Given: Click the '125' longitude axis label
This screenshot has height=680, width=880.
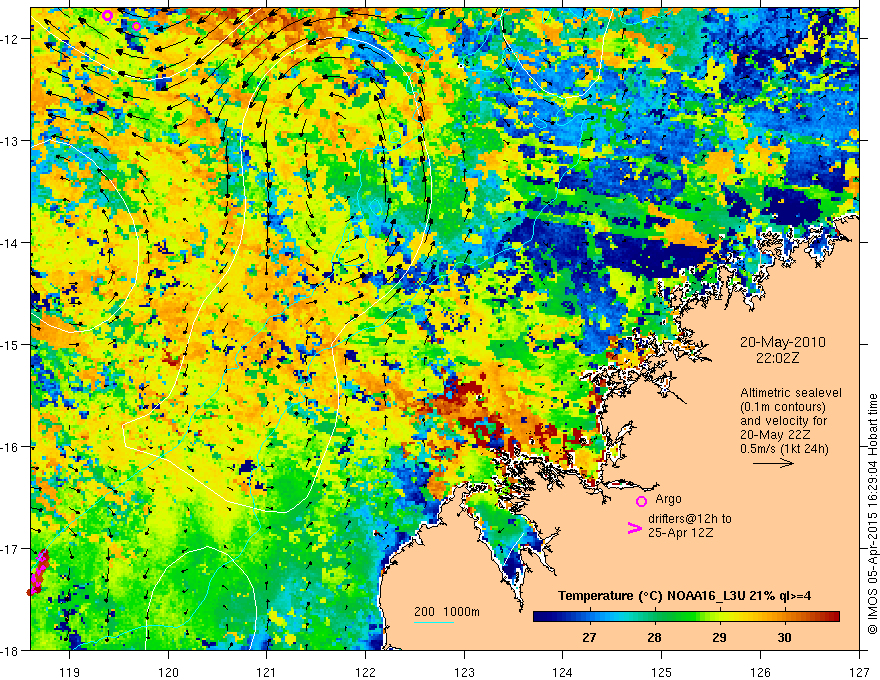Looking at the screenshot, I should click(x=662, y=672).
